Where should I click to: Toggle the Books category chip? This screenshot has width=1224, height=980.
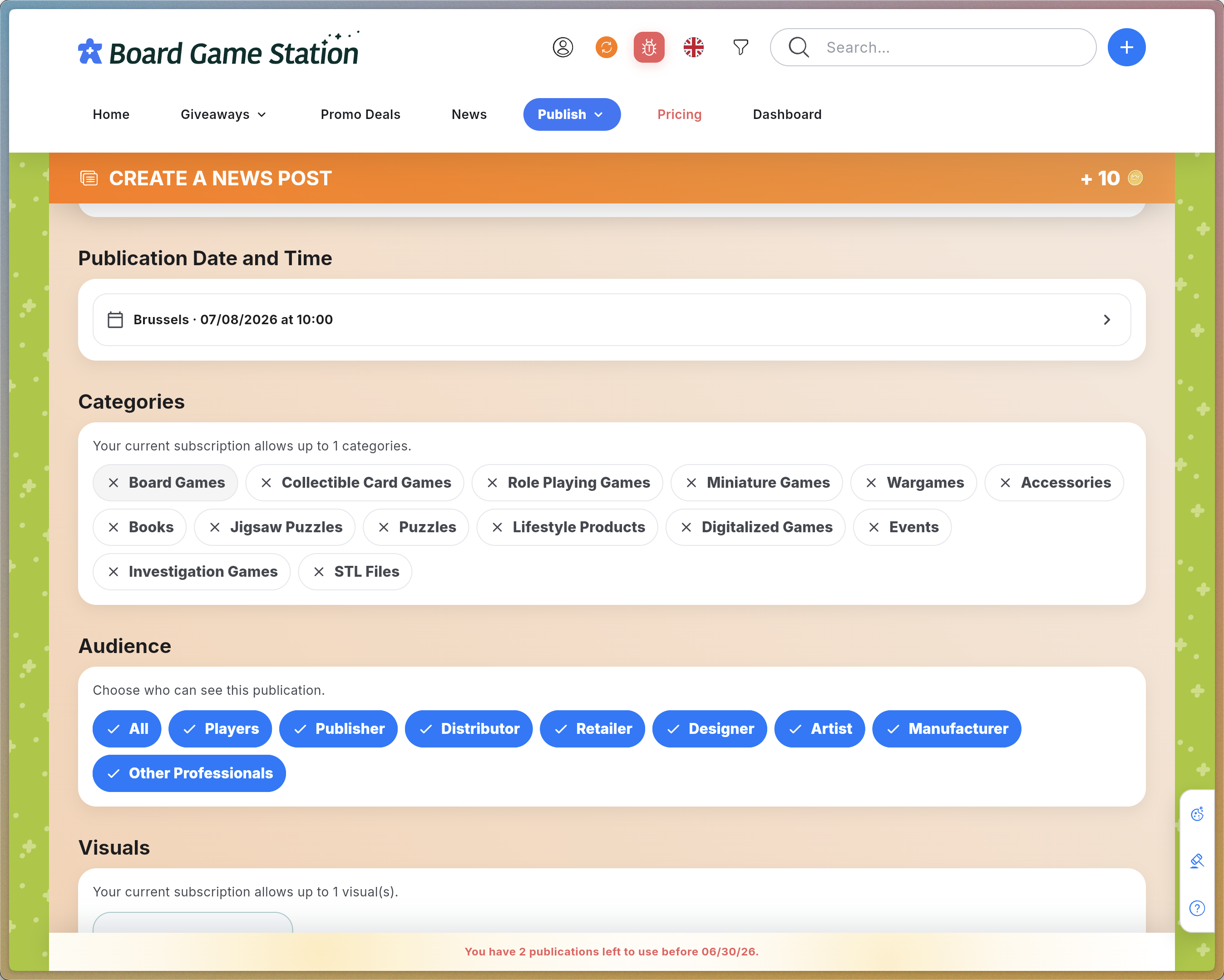pos(140,528)
